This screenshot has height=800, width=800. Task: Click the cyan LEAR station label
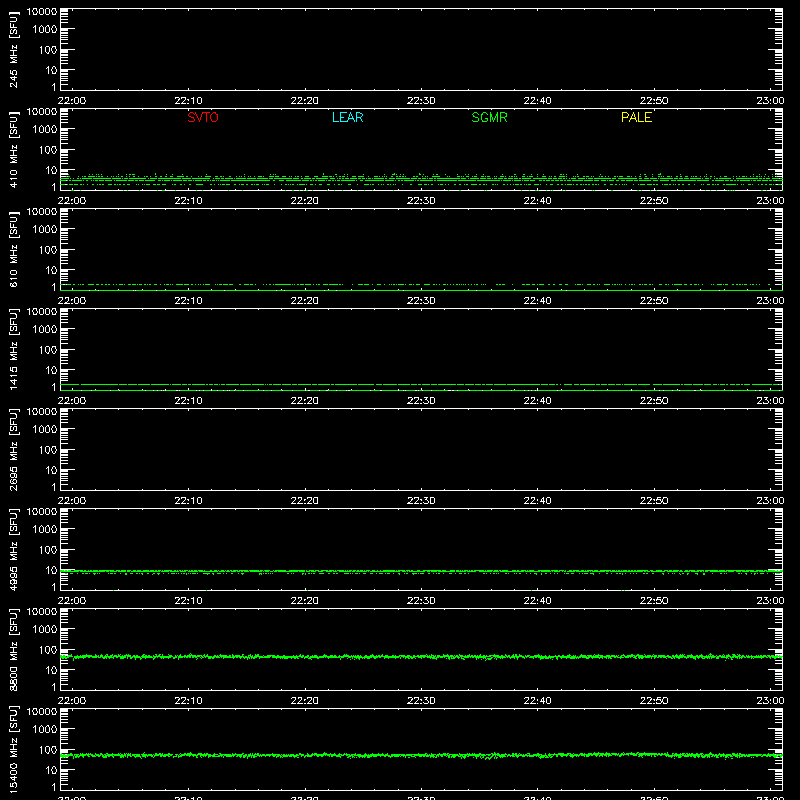[347, 117]
